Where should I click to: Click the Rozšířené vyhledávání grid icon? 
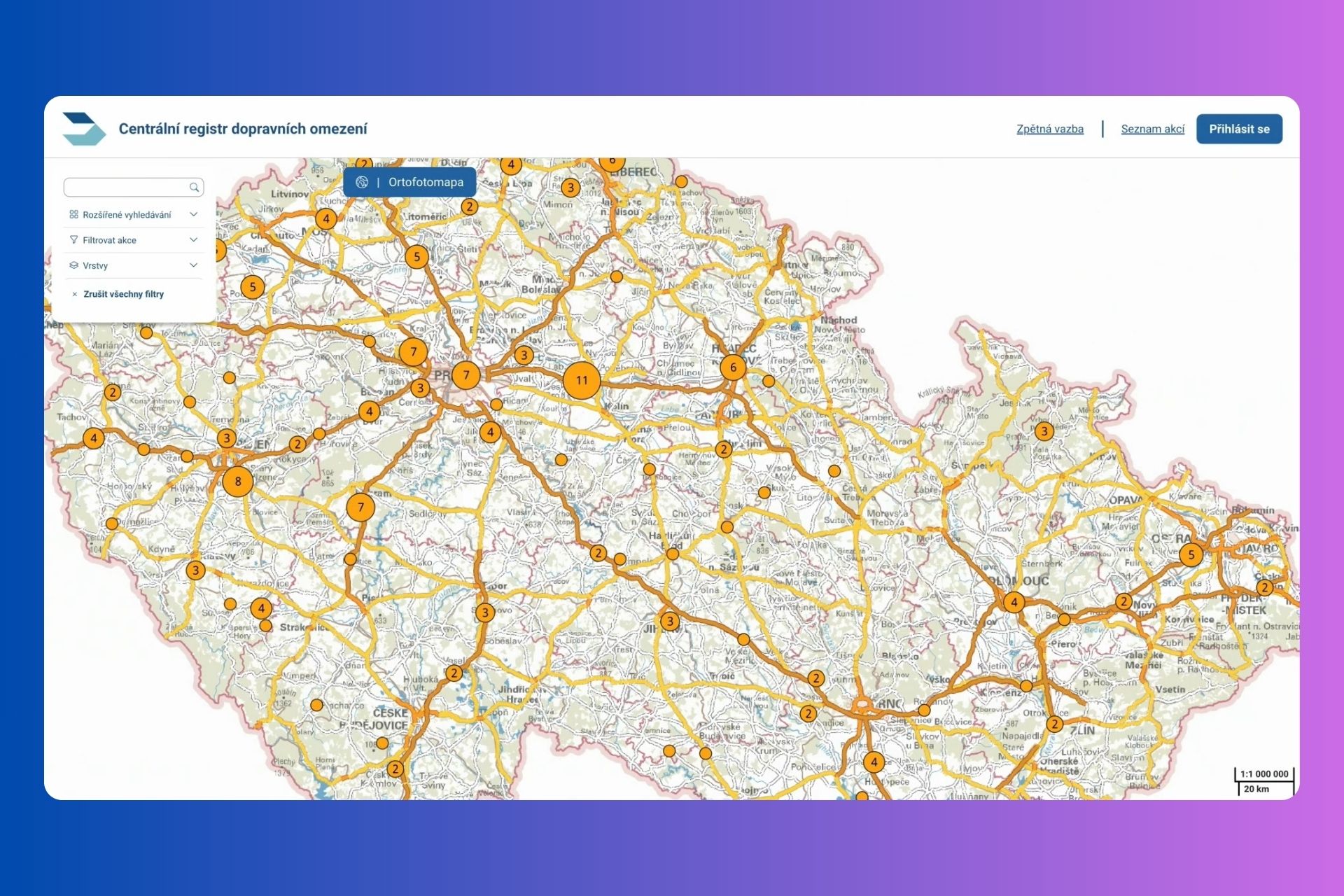(x=73, y=215)
